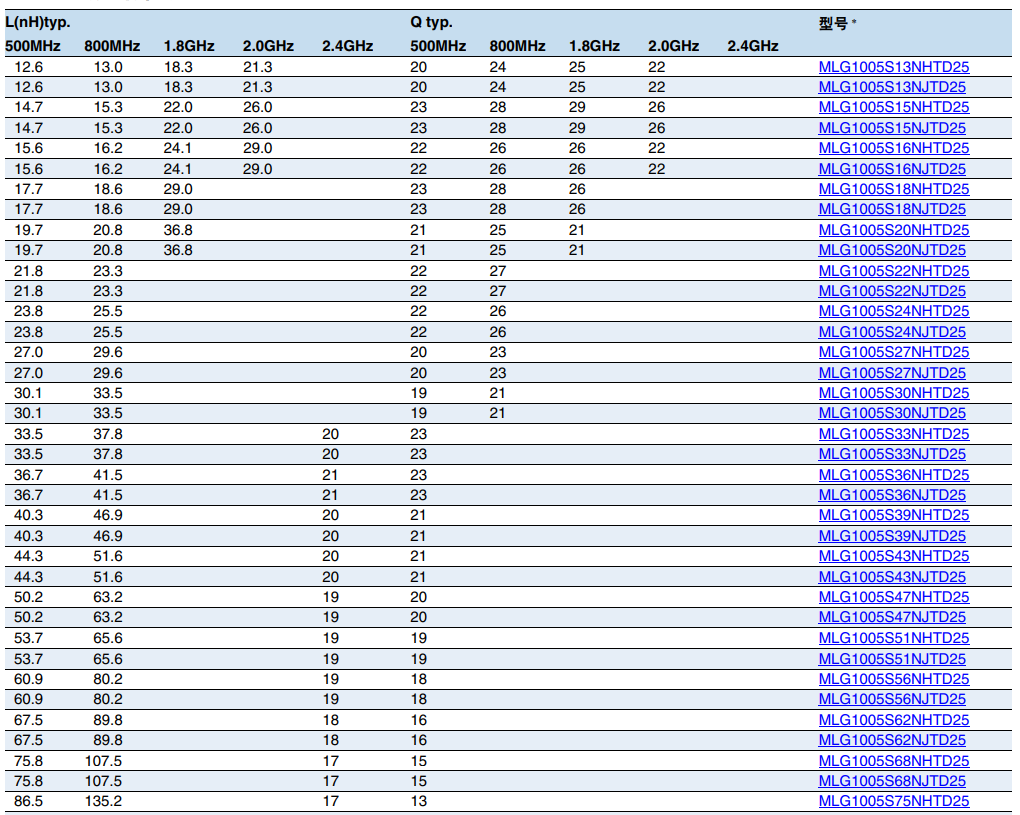Viewport: 1020px width, 815px height.
Task: Open the MLG1005S43NJTD25 part link
Action: (892, 578)
